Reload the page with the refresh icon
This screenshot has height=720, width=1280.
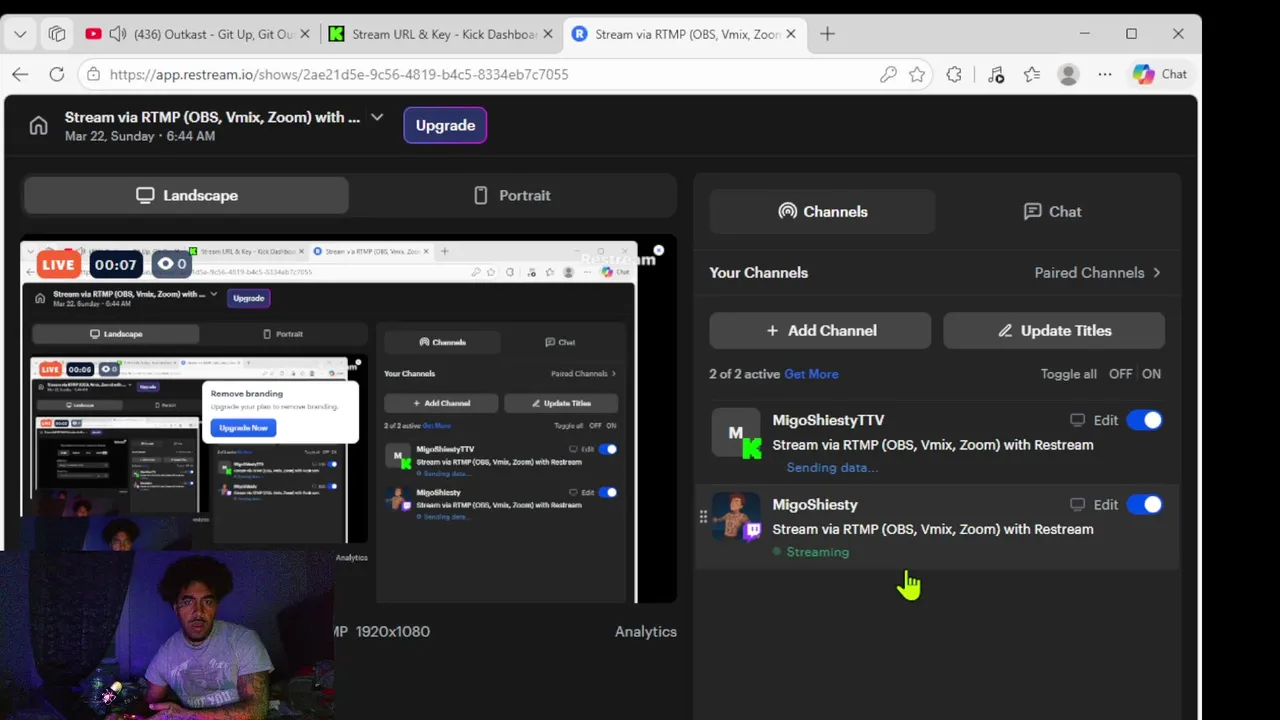tap(57, 74)
